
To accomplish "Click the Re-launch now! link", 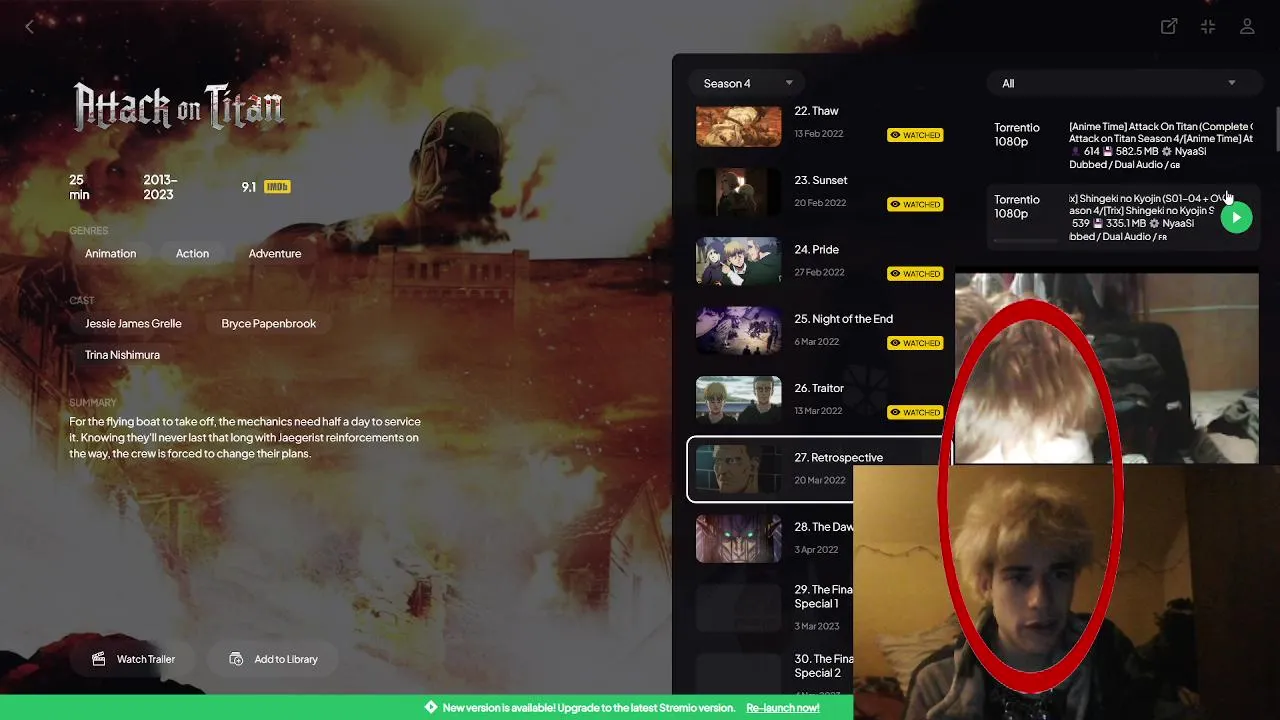I will point(783,708).
